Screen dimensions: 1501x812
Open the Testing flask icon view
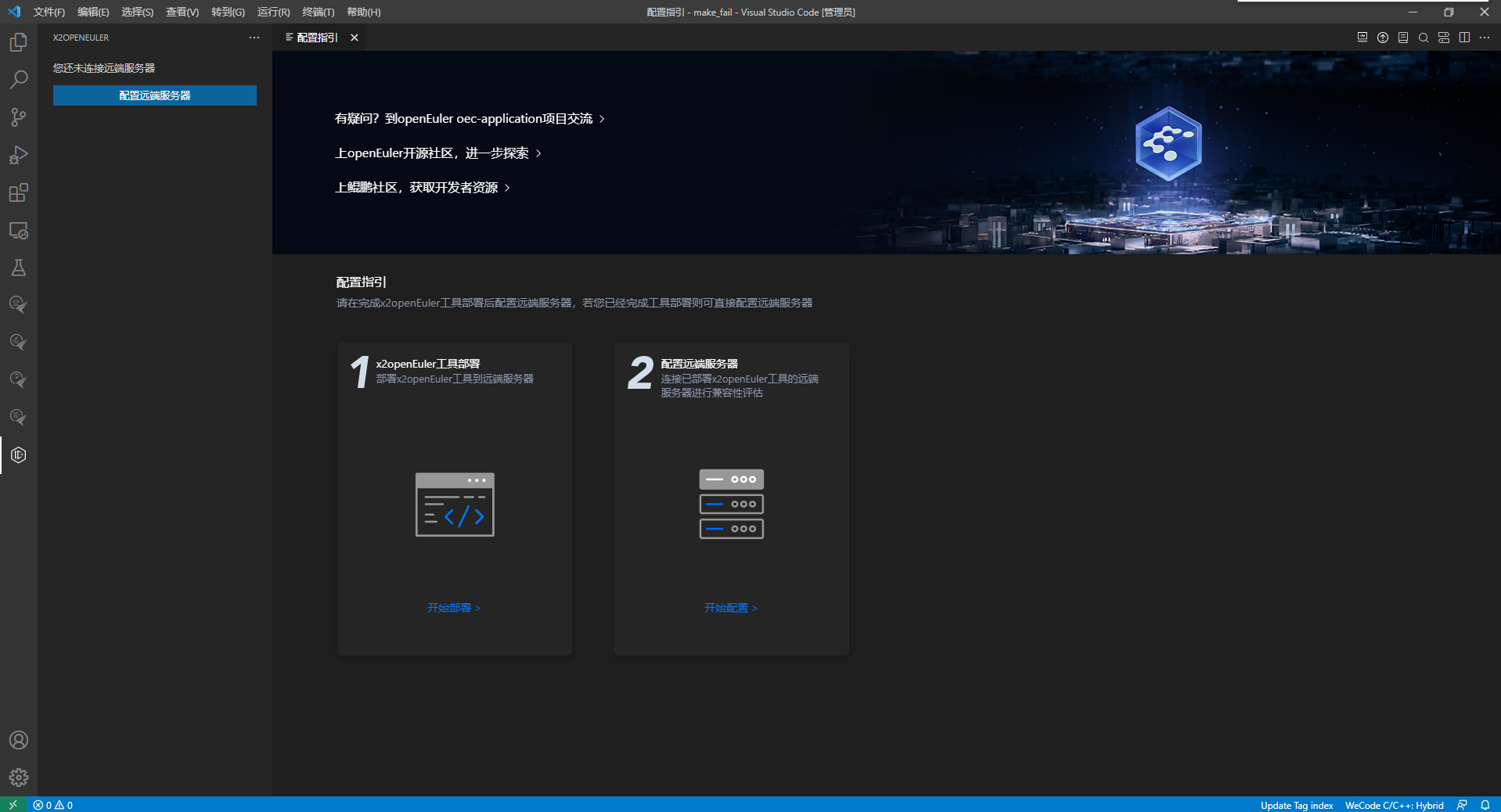[x=19, y=268]
